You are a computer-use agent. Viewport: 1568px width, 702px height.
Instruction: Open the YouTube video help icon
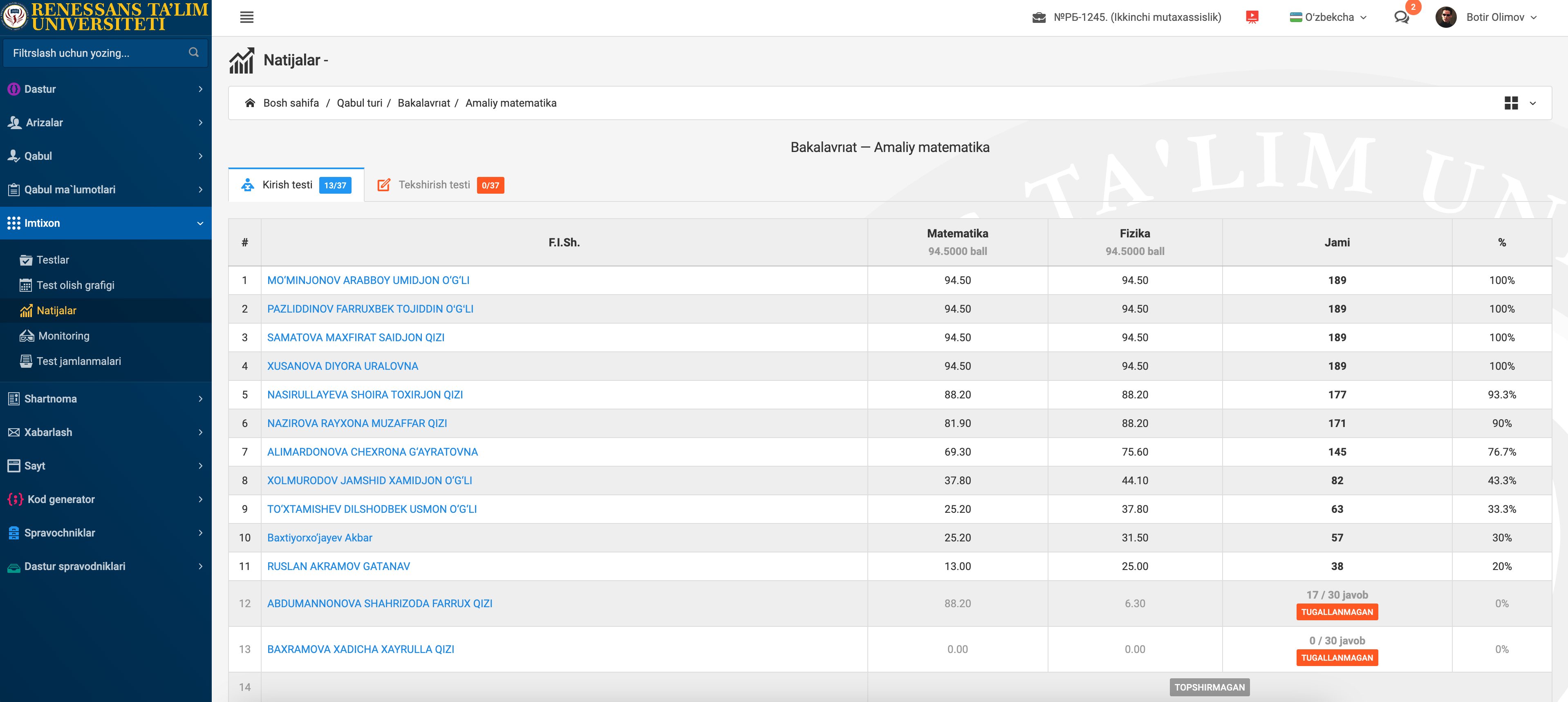(x=1252, y=17)
